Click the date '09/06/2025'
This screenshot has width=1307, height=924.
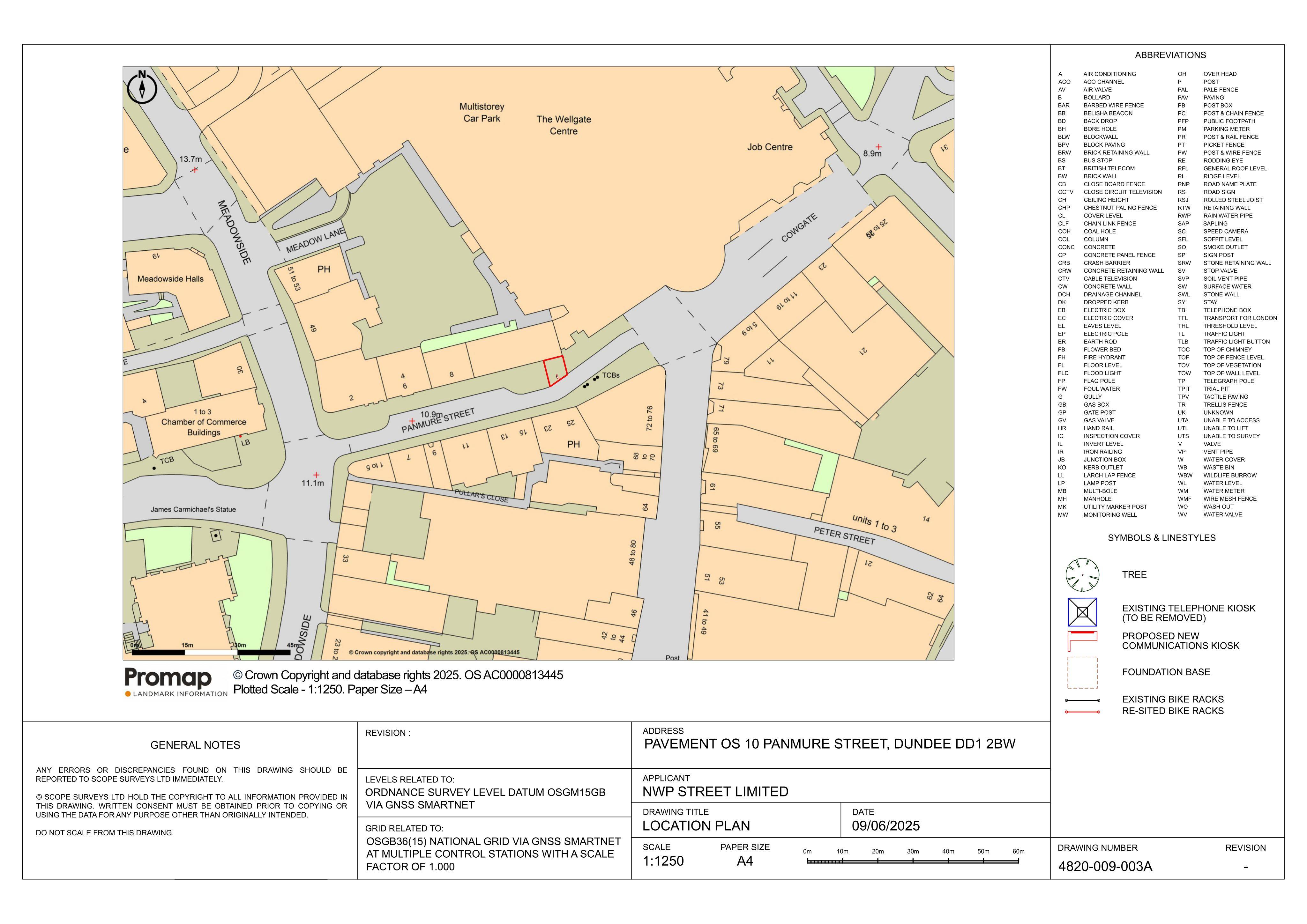[886, 826]
